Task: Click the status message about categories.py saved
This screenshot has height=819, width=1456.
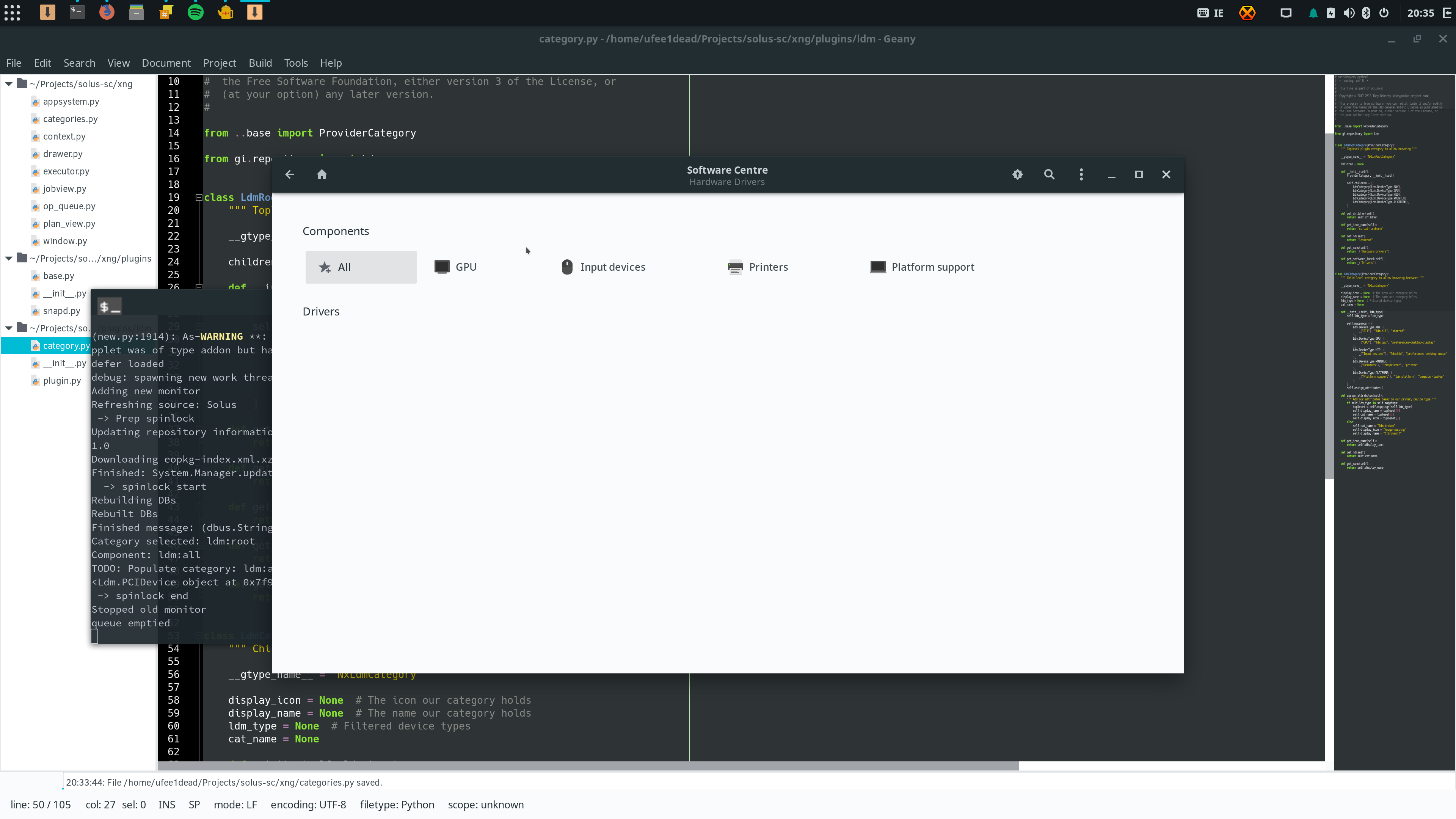Action: 224,782
